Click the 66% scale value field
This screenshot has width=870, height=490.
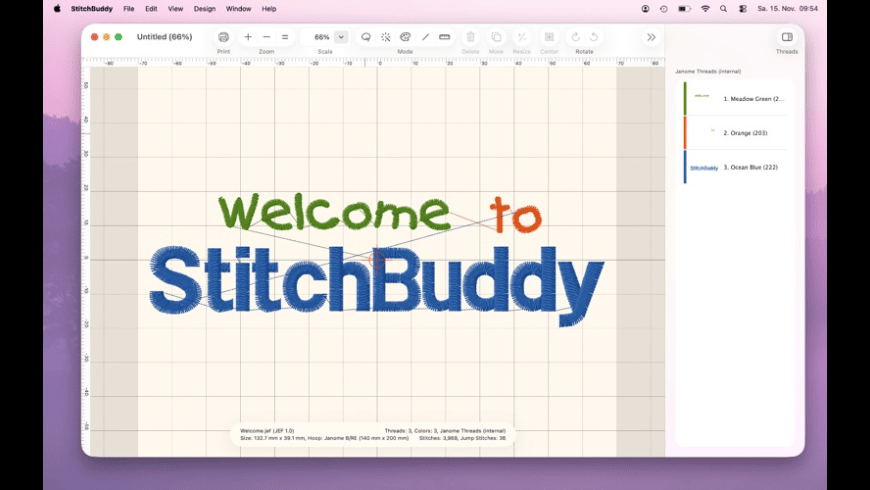[320, 37]
